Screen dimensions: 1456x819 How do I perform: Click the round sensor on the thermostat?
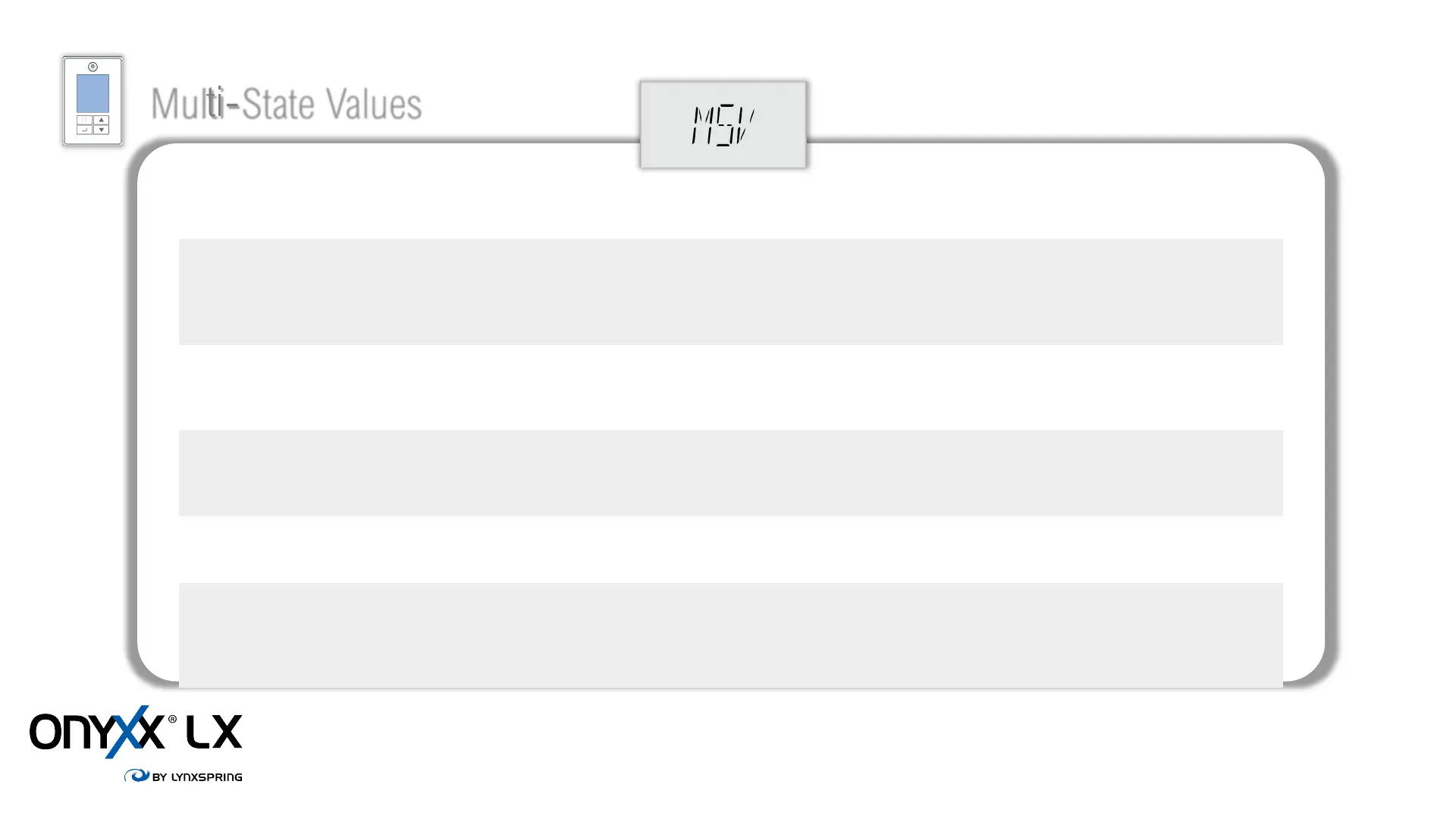(x=93, y=67)
